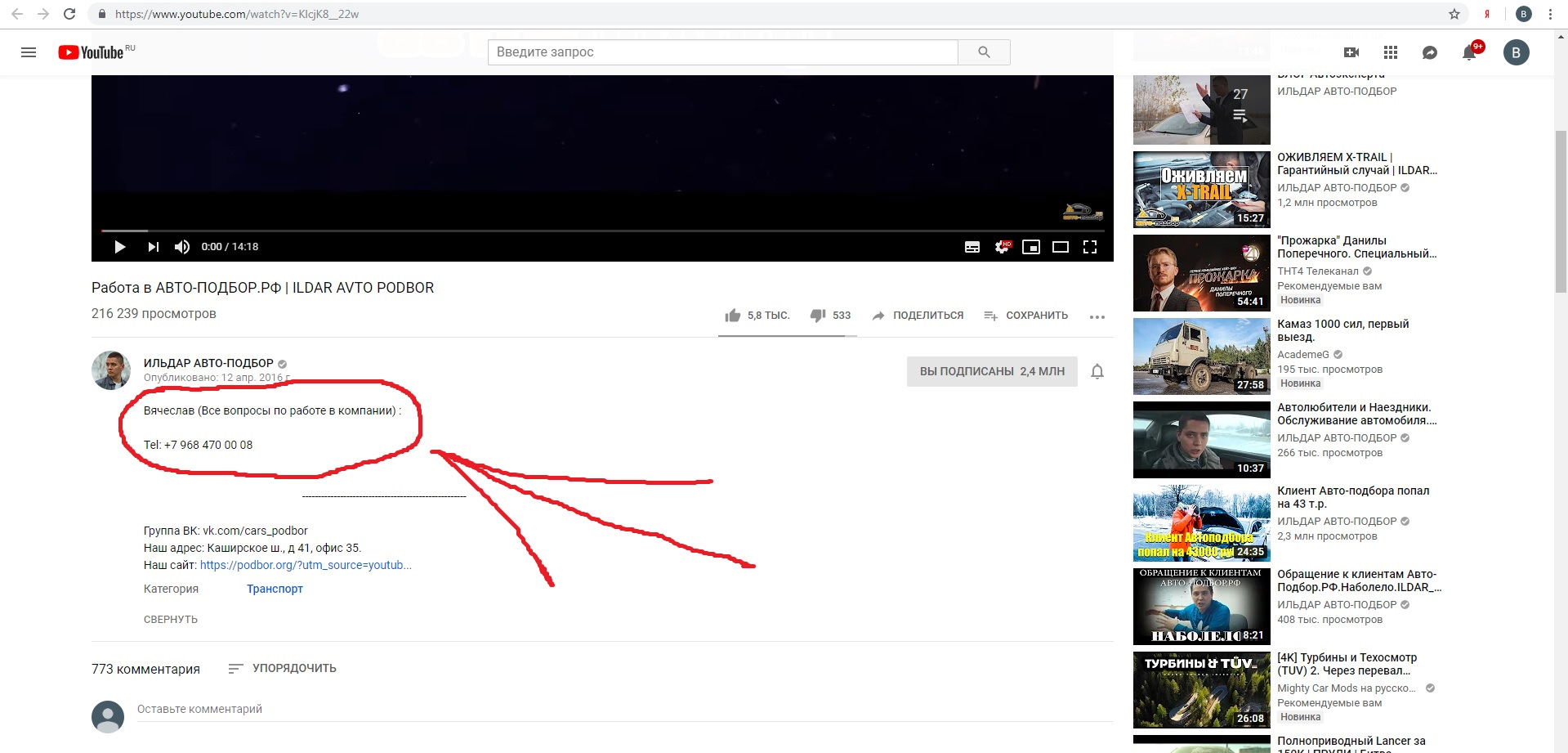Open ОЖИВЛЯЕМ X-TRAIL video title
This screenshot has height=753, width=1568.
(1357, 164)
